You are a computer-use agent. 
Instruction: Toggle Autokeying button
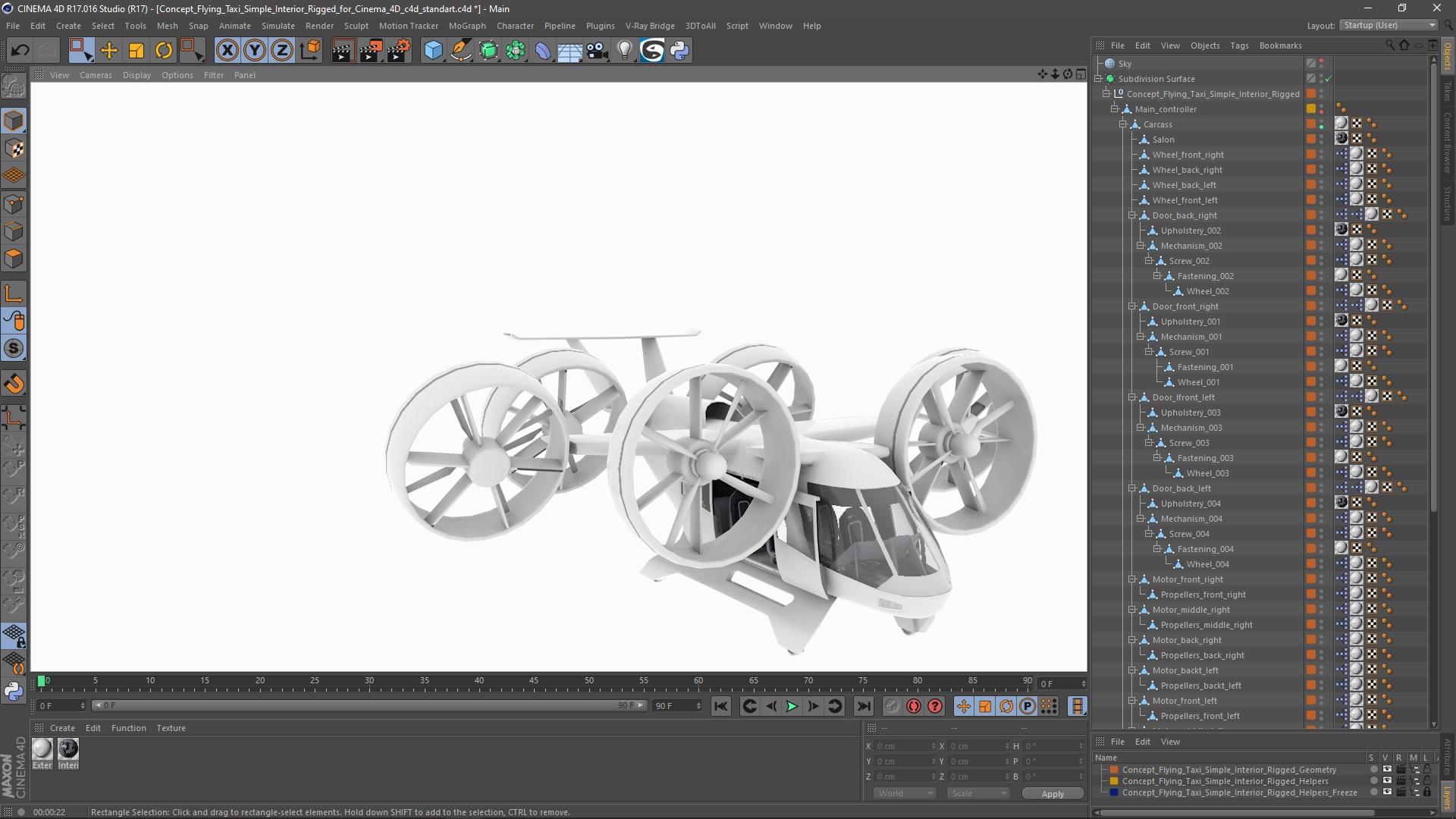914,706
